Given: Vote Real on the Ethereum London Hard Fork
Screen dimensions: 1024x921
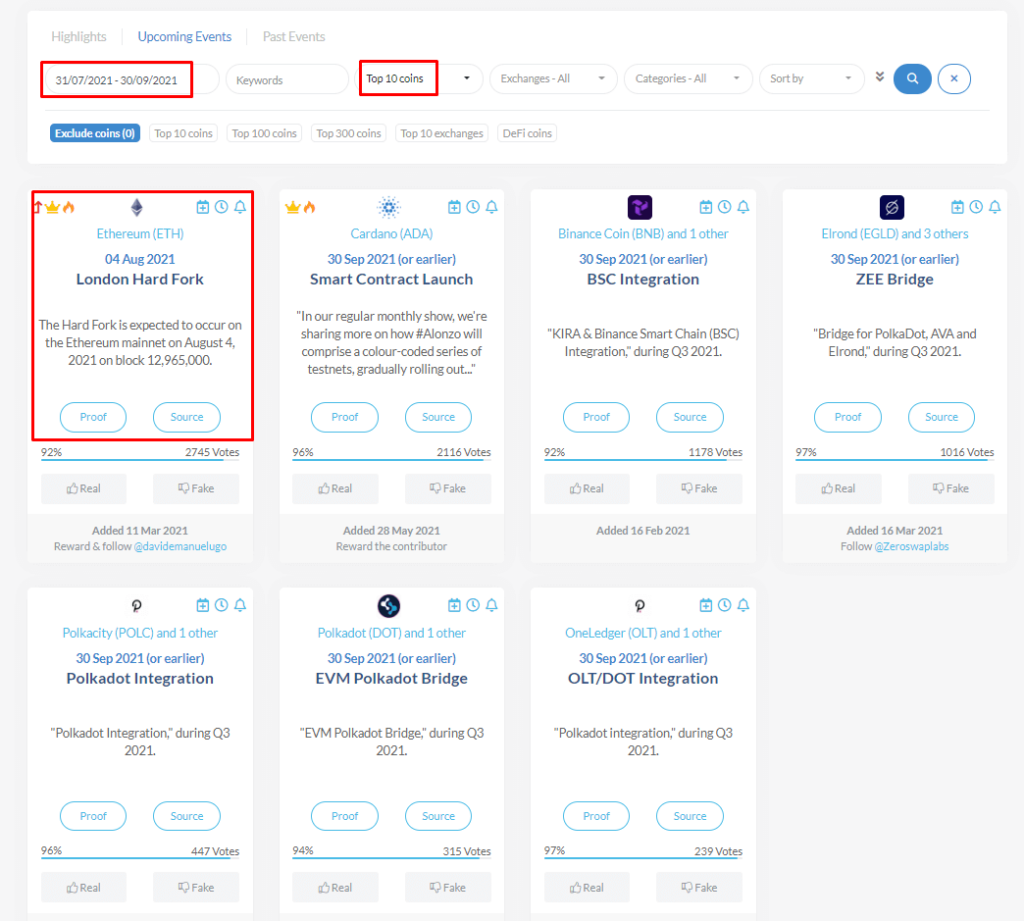Looking at the screenshot, I should pyautogui.click(x=84, y=489).
